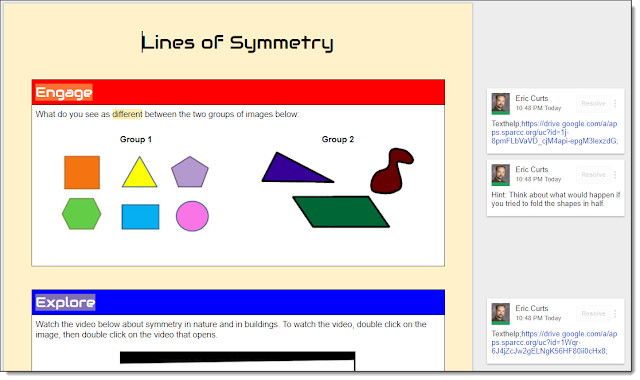Open the drive link ending in epgM3lexzdG
Screen dimensions: 640x380
pyautogui.click(x=555, y=132)
